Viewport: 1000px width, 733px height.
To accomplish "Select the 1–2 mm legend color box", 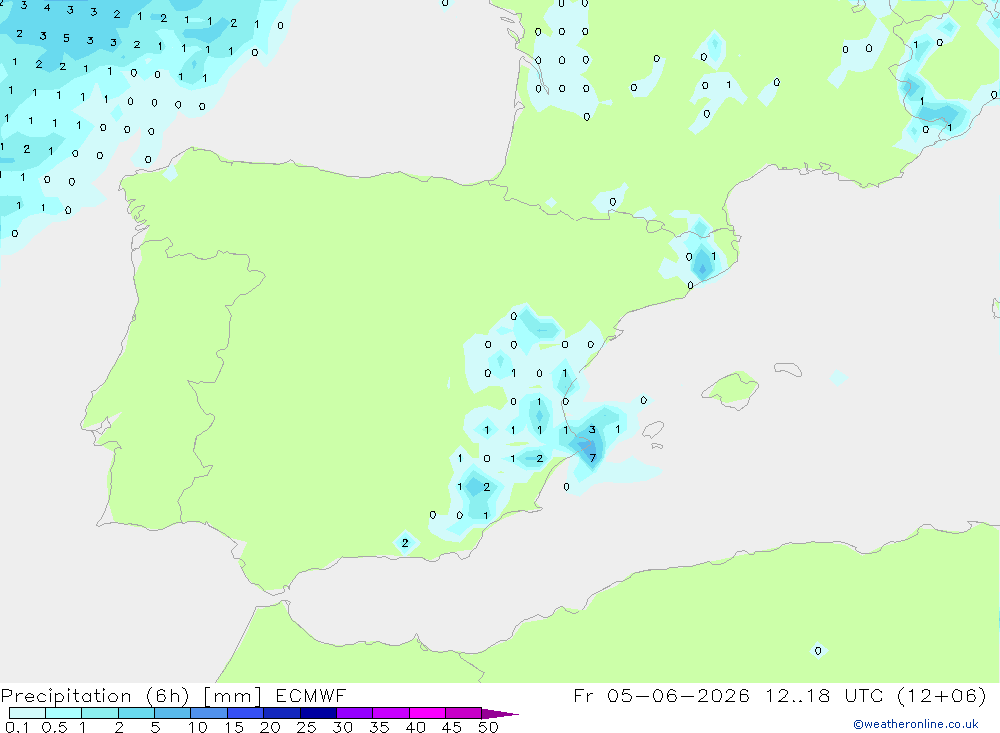I will click(99, 713).
